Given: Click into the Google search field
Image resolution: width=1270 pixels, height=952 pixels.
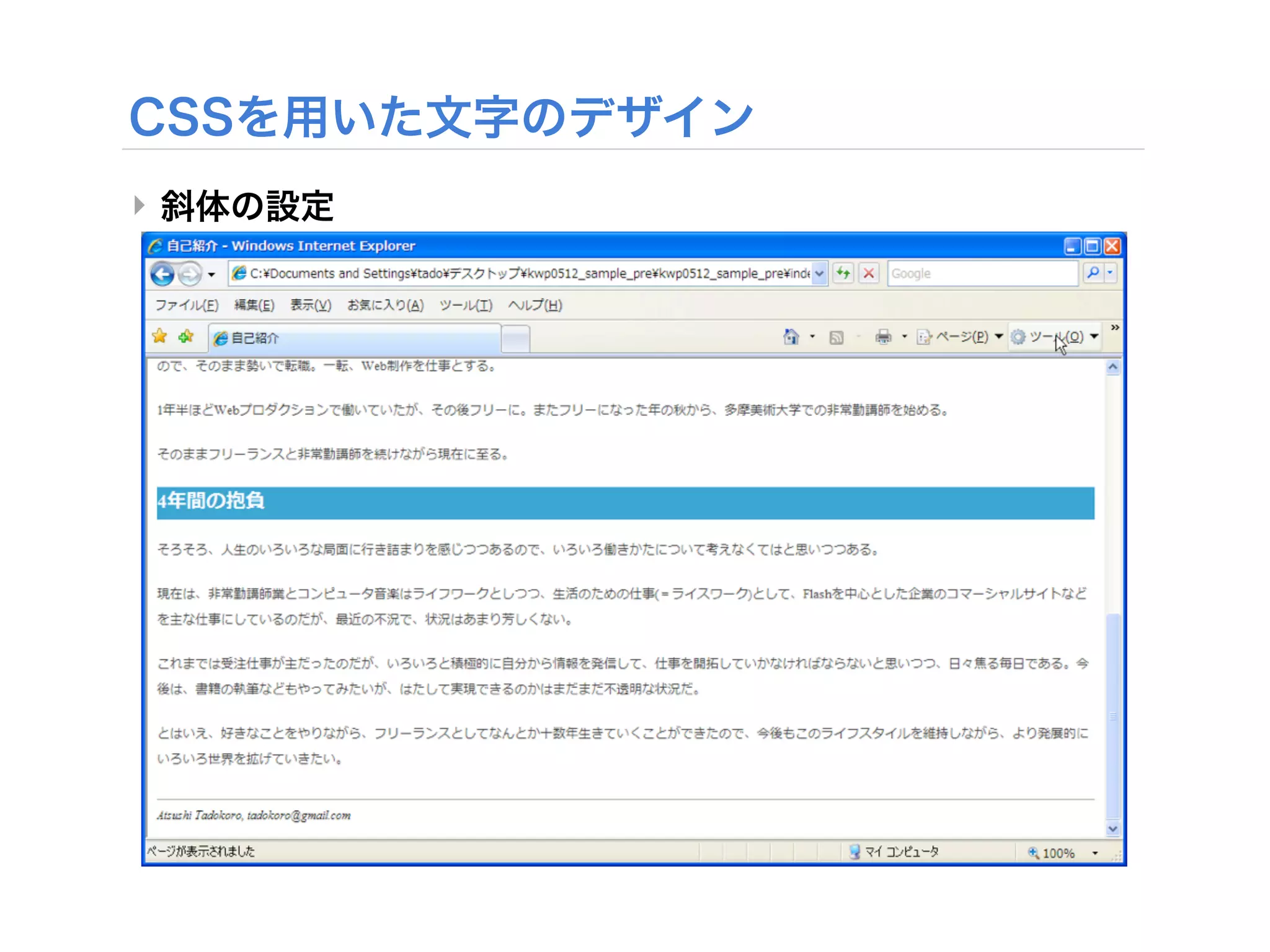Looking at the screenshot, I should (x=982, y=273).
